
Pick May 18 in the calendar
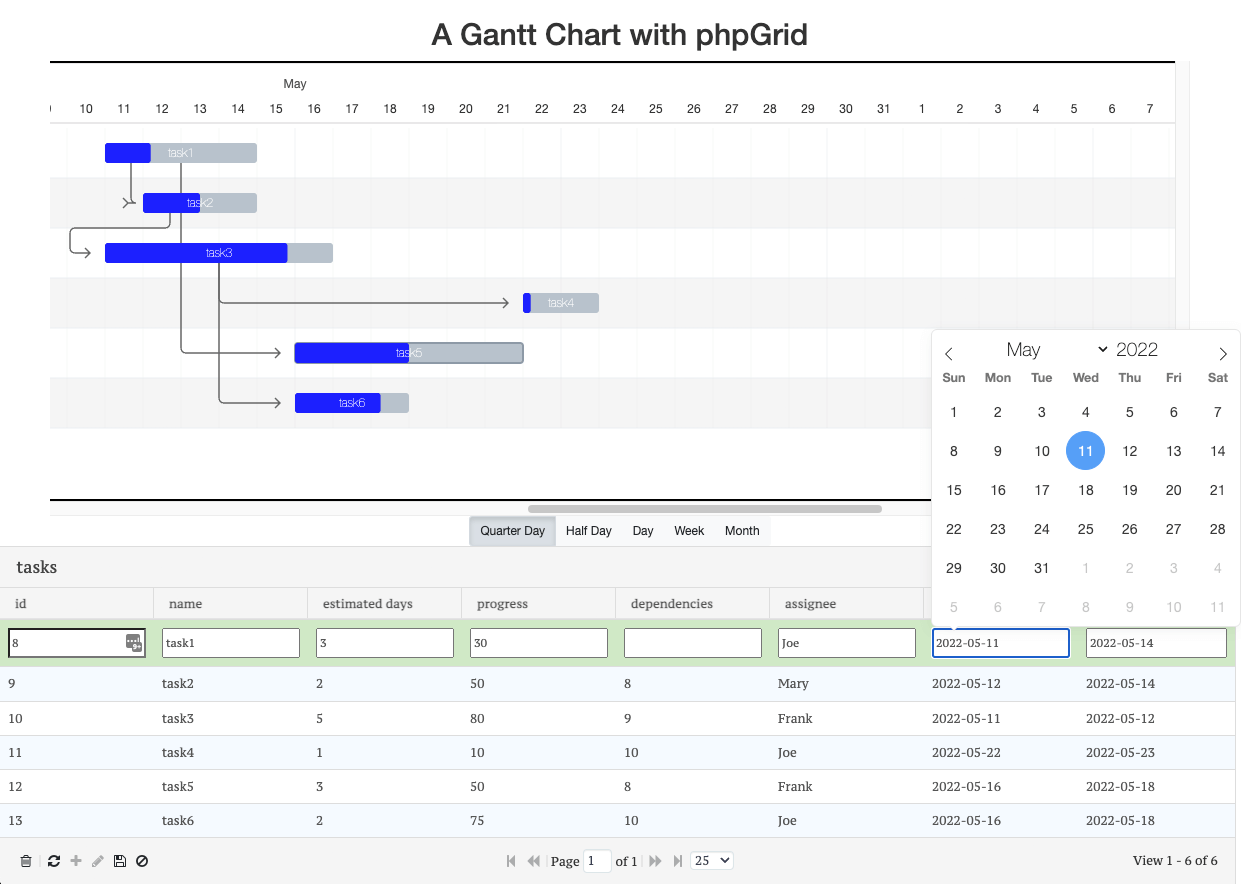1086,490
